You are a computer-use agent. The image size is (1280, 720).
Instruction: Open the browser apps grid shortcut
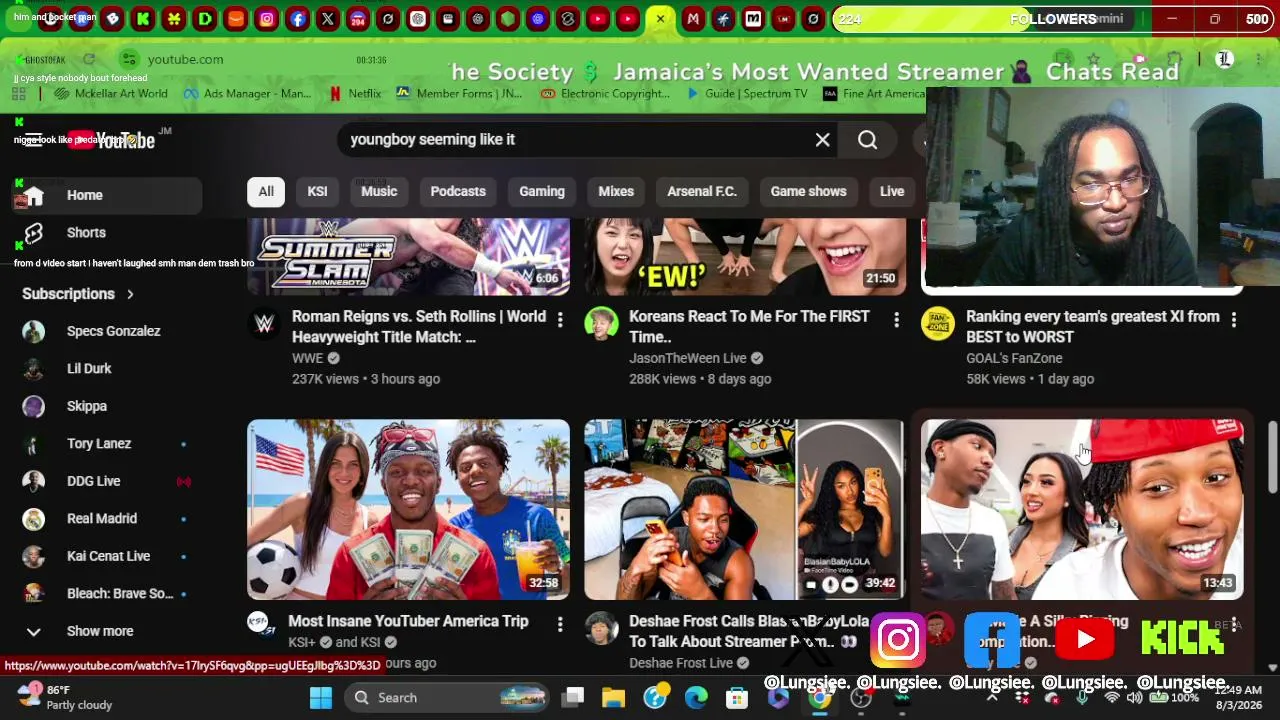[x=18, y=94]
